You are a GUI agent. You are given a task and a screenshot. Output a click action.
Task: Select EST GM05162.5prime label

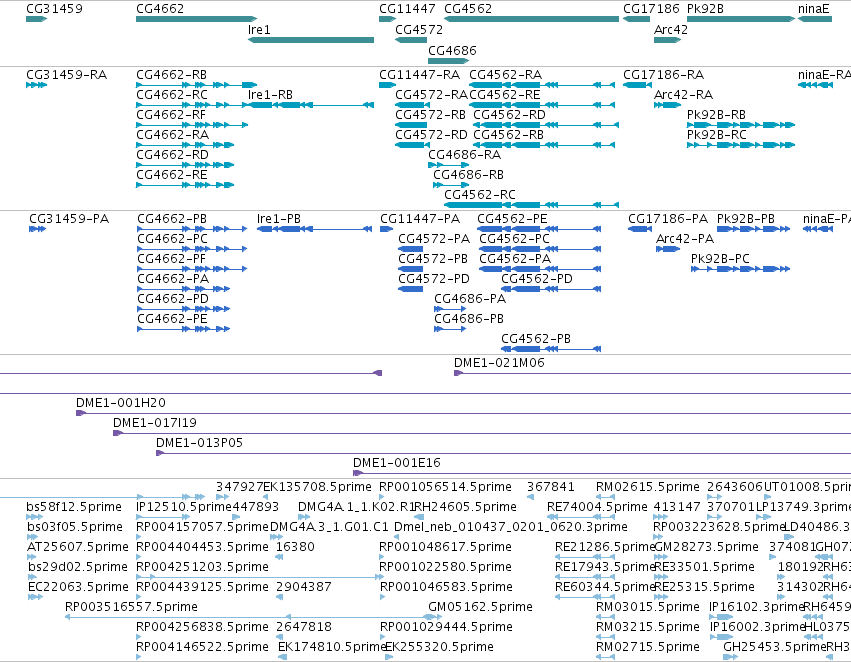(480, 607)
